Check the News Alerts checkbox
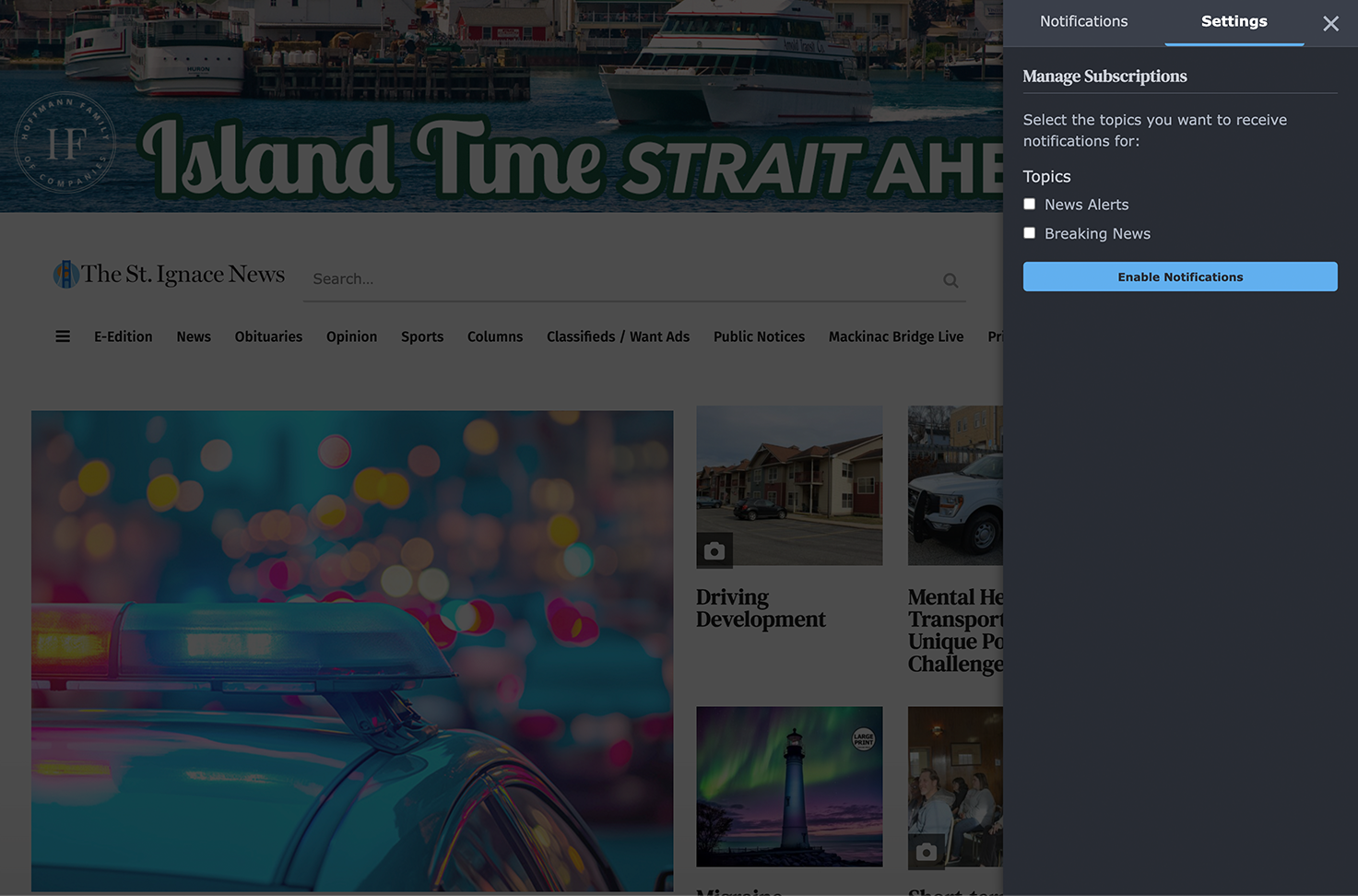 coord(1030,204)
